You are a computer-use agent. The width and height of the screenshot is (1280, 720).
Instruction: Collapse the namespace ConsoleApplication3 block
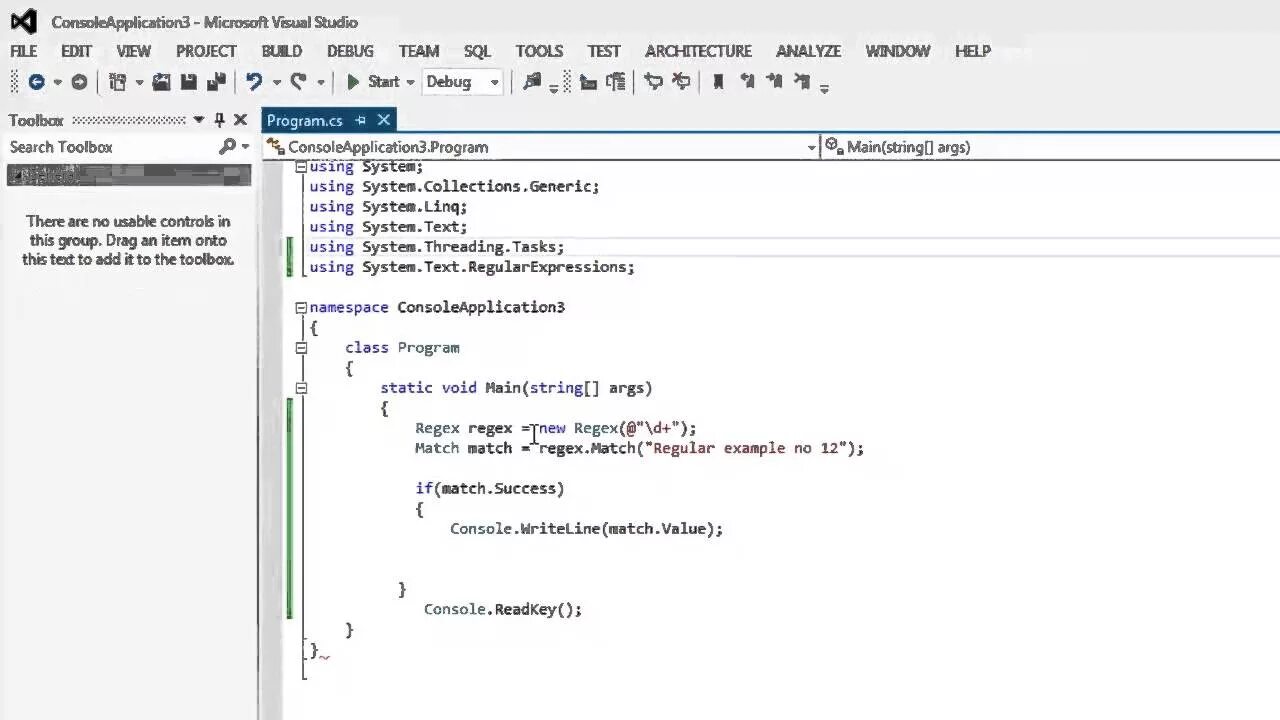[301, 307]
